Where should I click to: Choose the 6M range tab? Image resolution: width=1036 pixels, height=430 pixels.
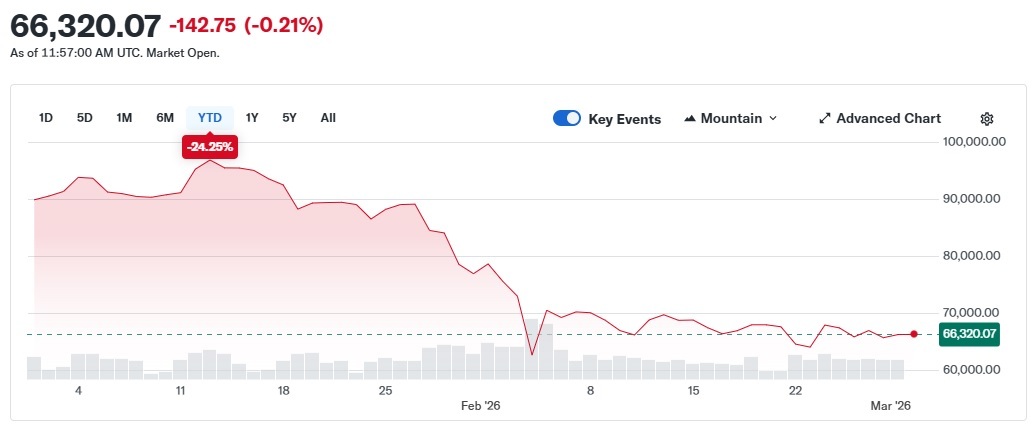(x=165, y=118)
